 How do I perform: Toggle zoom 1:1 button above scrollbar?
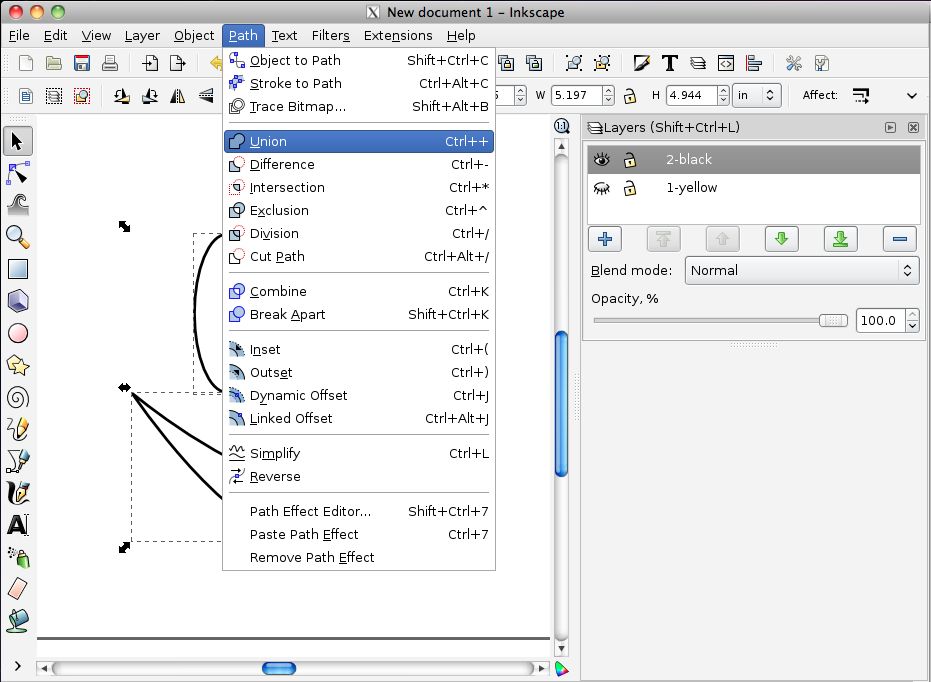(x=561, y=126)
